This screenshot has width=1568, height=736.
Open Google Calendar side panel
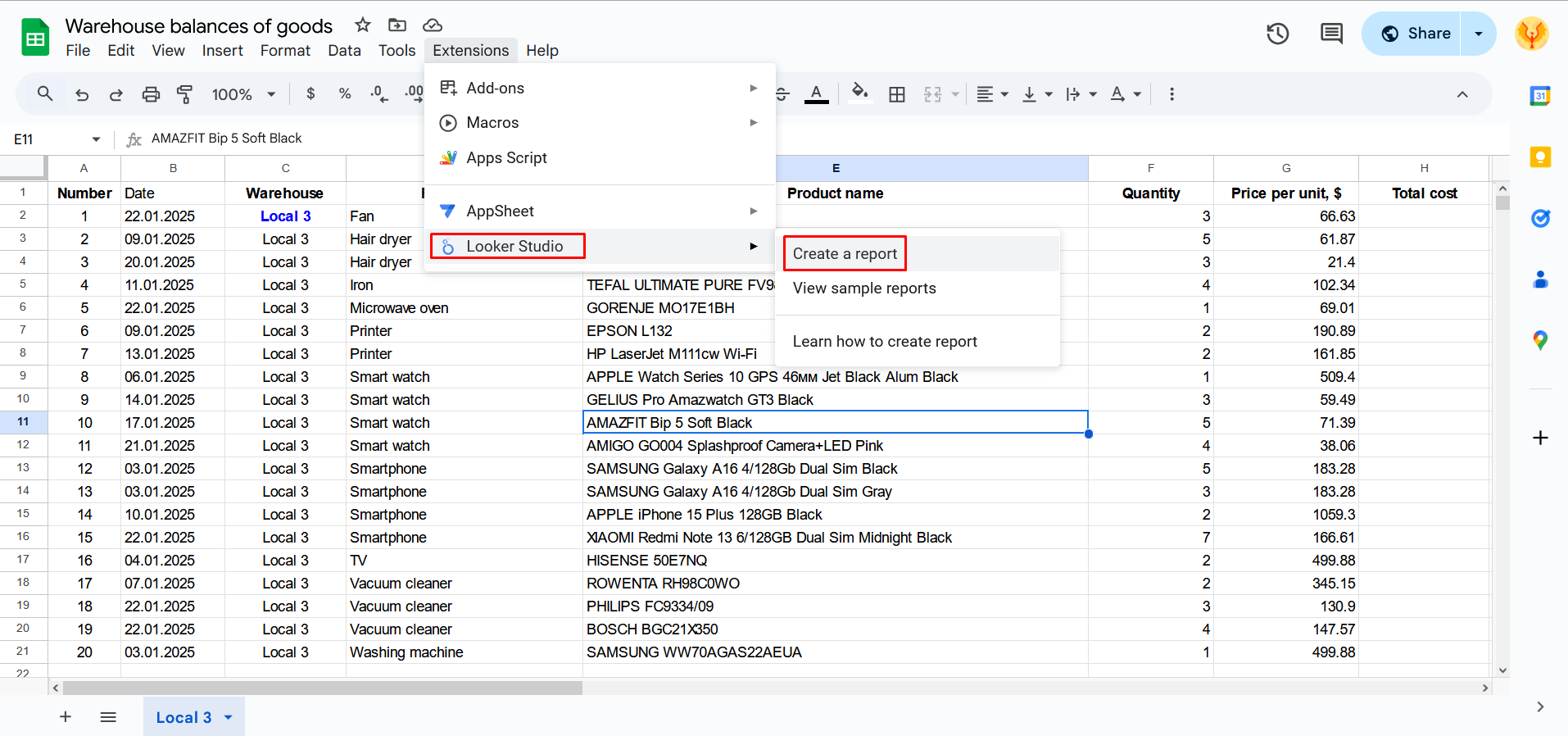tap(1540, 96)
